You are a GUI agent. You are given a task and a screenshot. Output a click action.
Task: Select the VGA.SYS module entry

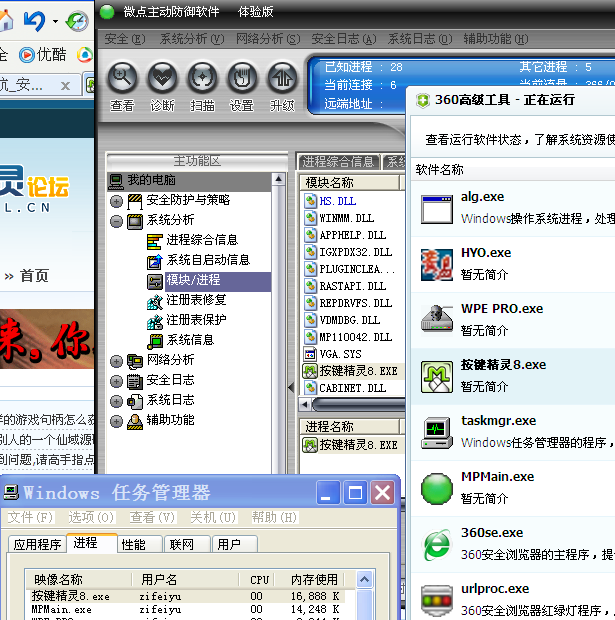pyautogui.click(x=340, y=354)
